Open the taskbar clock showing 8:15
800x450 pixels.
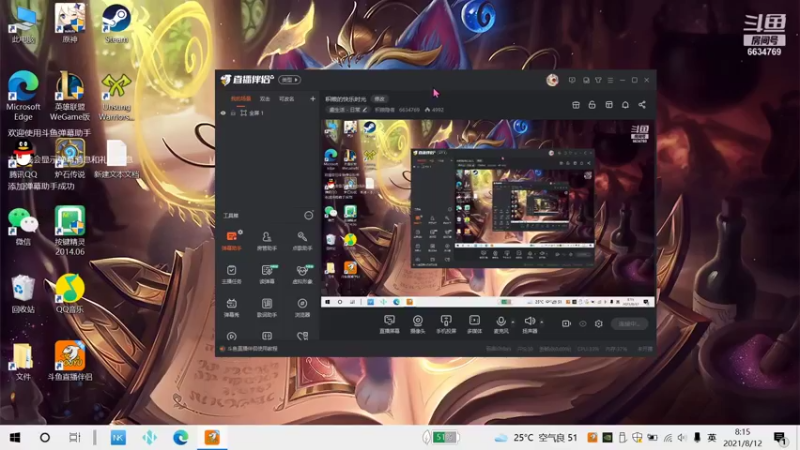pos(743,438)
